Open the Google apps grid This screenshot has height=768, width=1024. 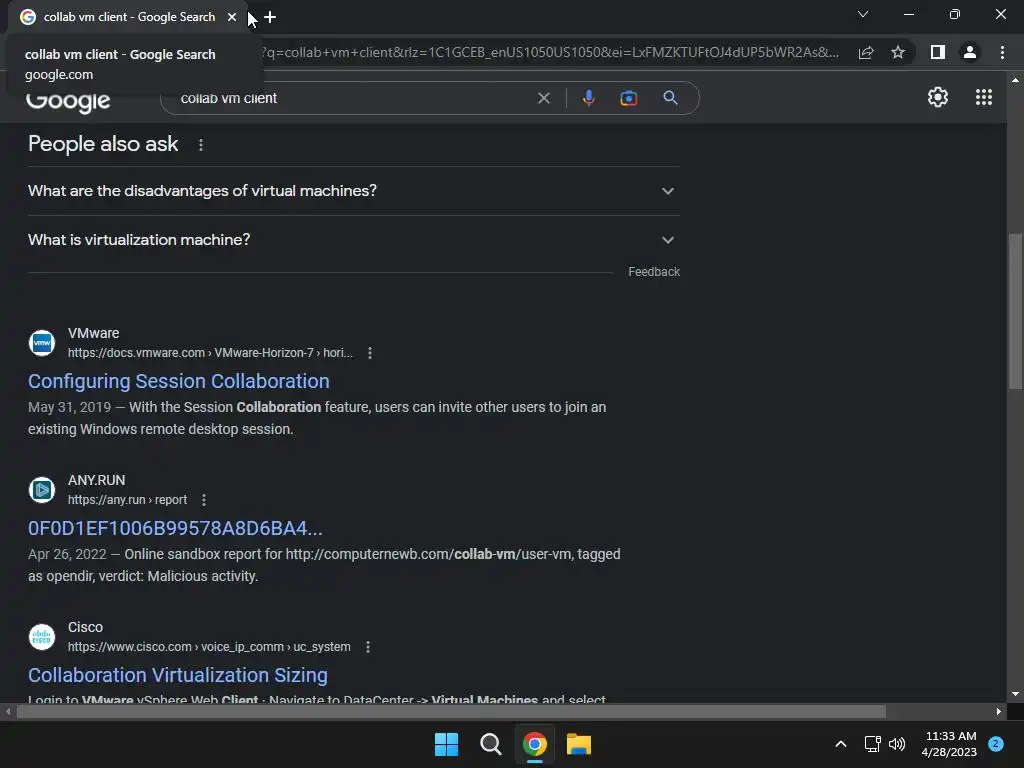(x=984, y=97)
